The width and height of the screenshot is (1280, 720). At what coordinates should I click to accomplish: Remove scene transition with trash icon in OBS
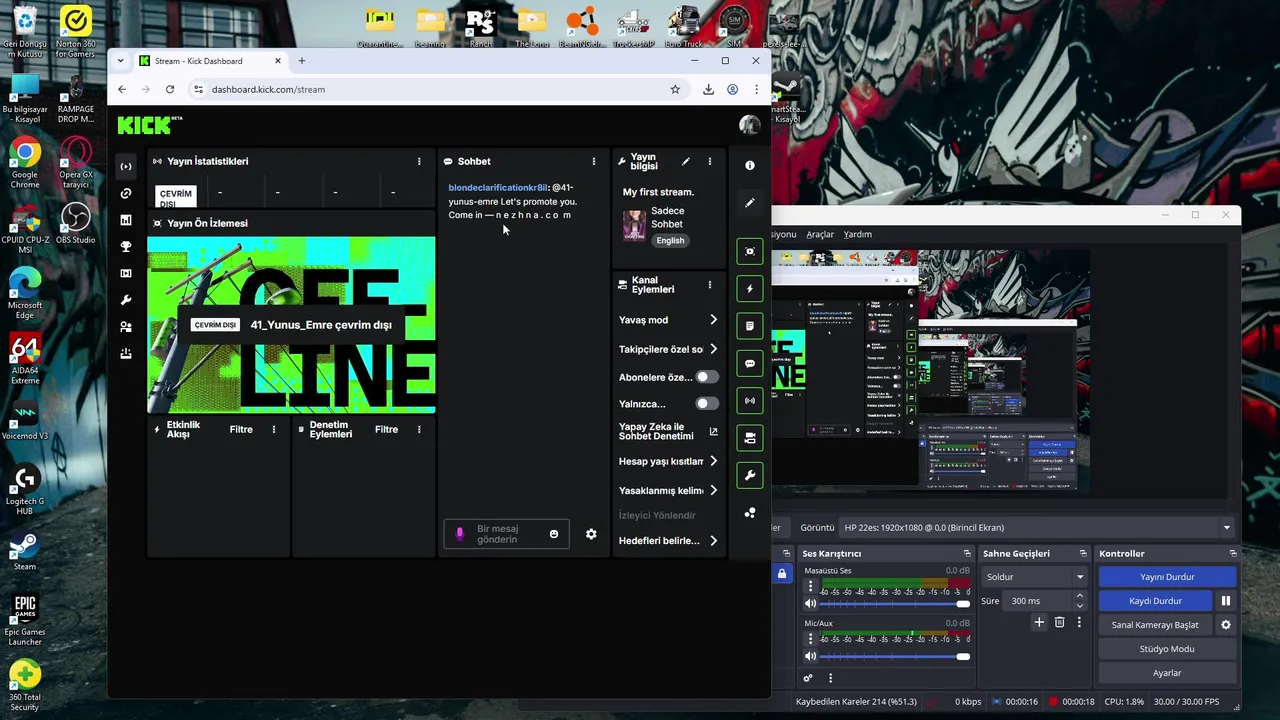click(1060, 622)
